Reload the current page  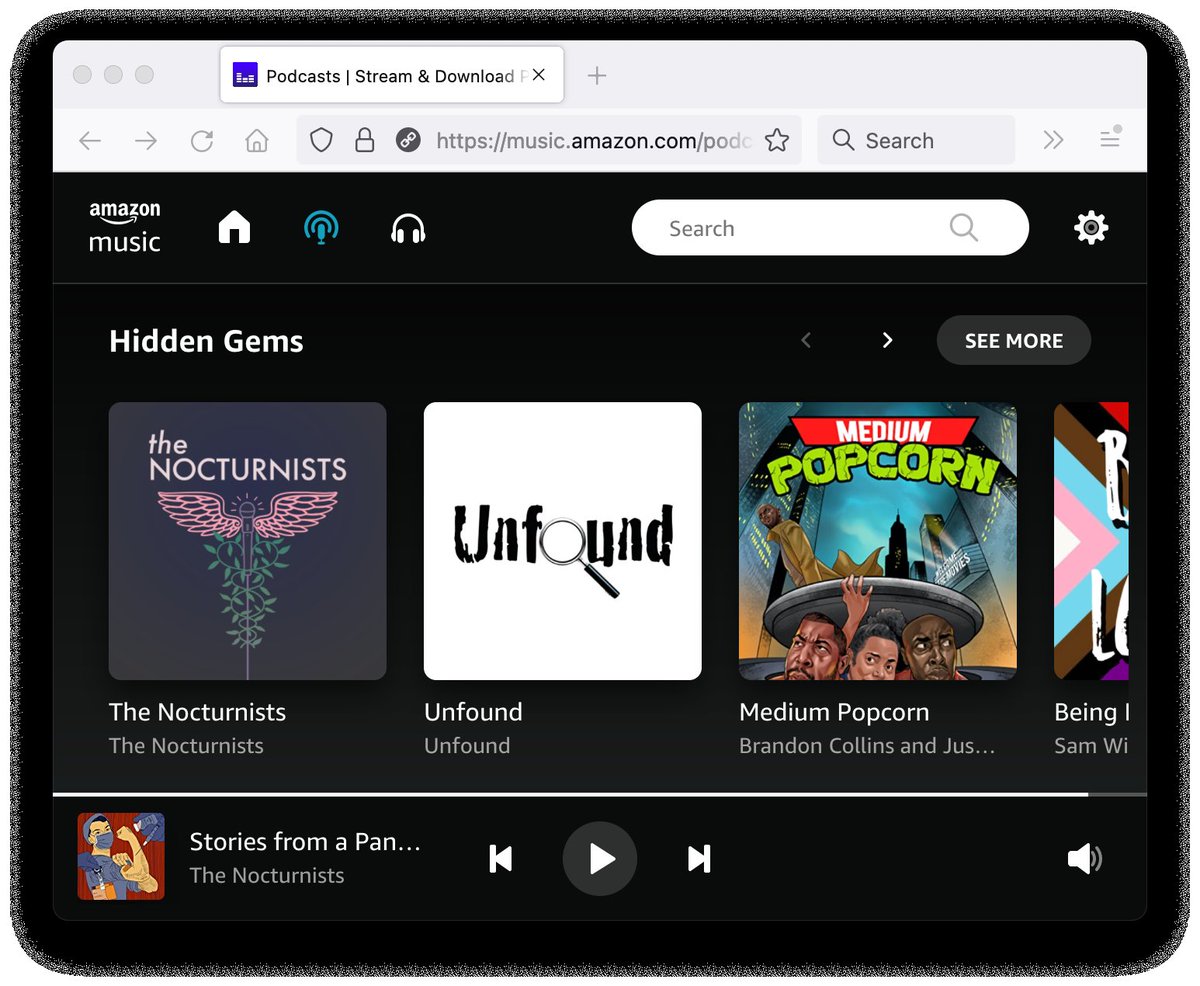[x=202, y=141]
